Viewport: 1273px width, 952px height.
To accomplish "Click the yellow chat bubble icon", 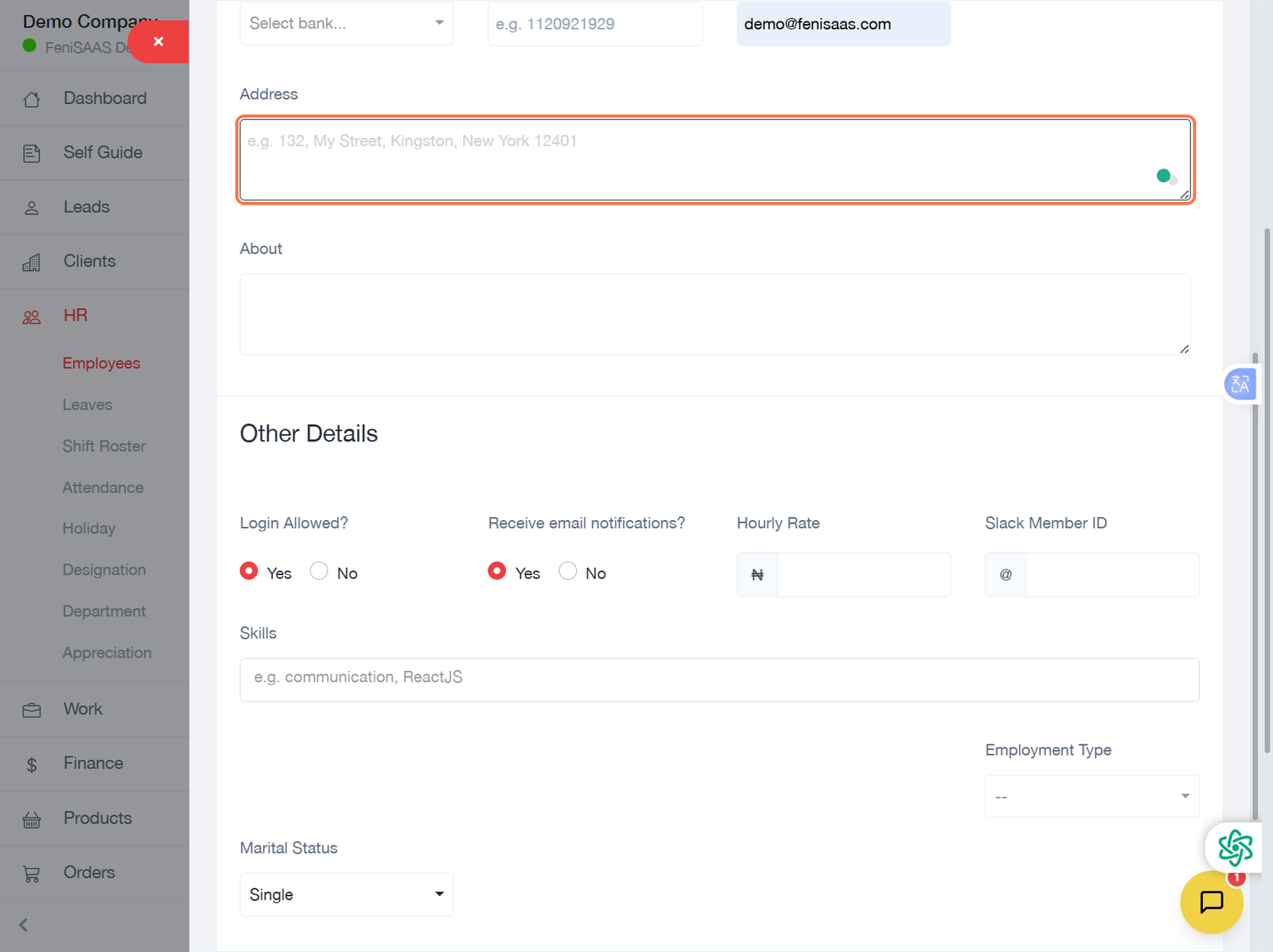I will pos(1211,902).
